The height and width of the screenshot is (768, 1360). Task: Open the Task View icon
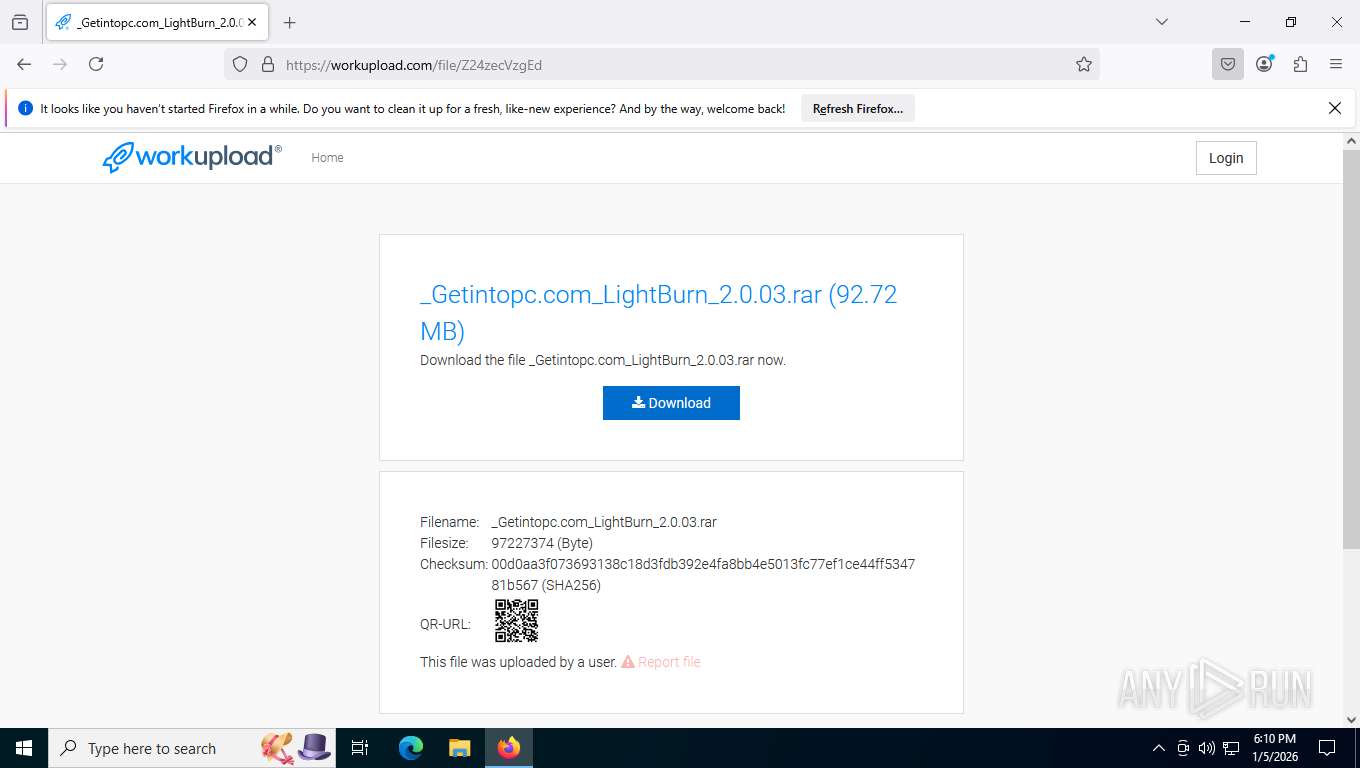click(x=361, y=748)
